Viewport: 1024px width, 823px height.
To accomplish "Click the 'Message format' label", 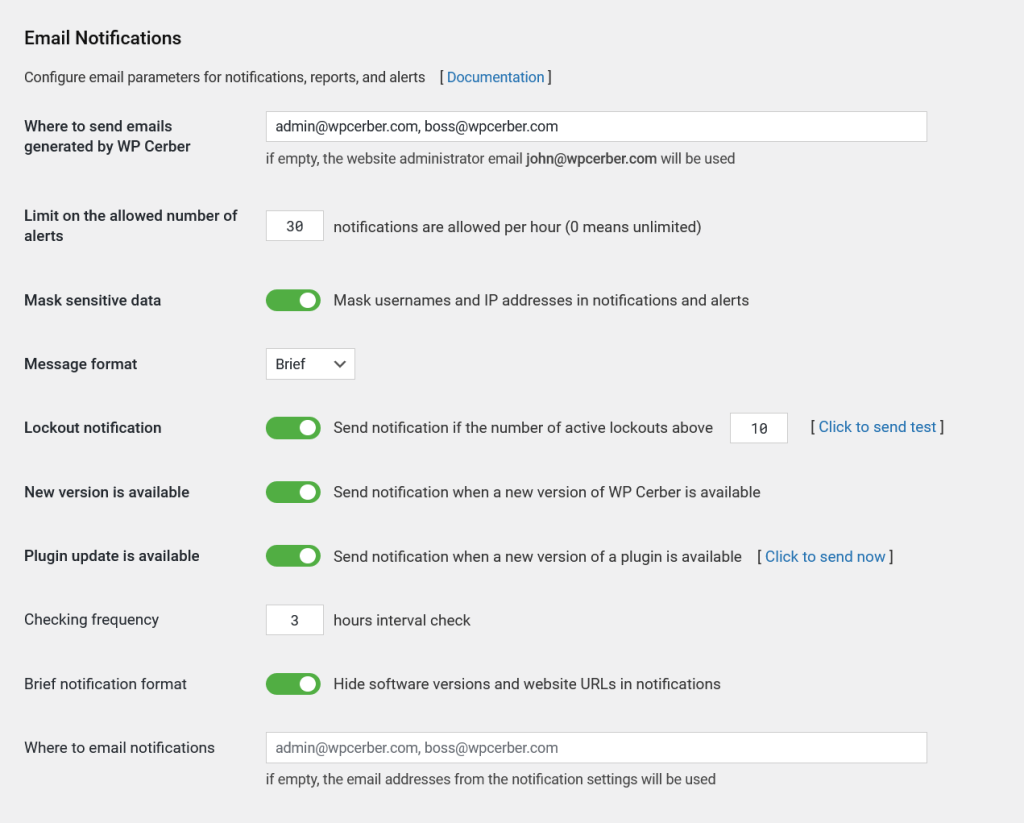I will (x=80, y=364).
